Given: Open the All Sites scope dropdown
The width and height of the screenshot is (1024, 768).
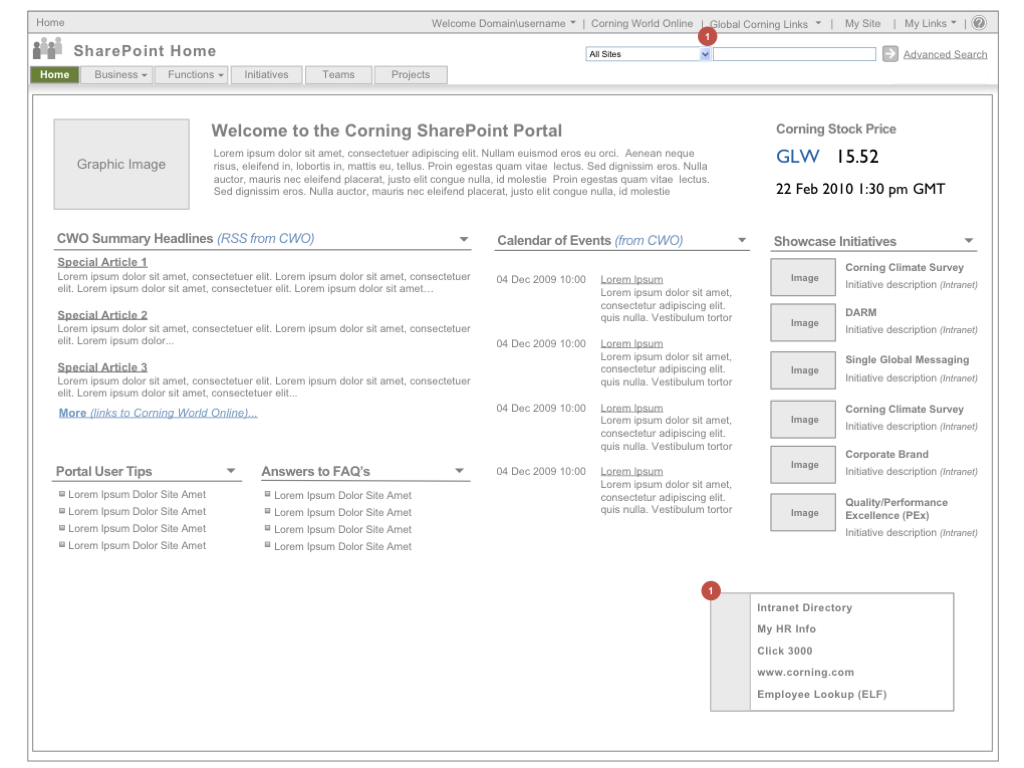Looking at the screenshot, I should coord(648,54).
